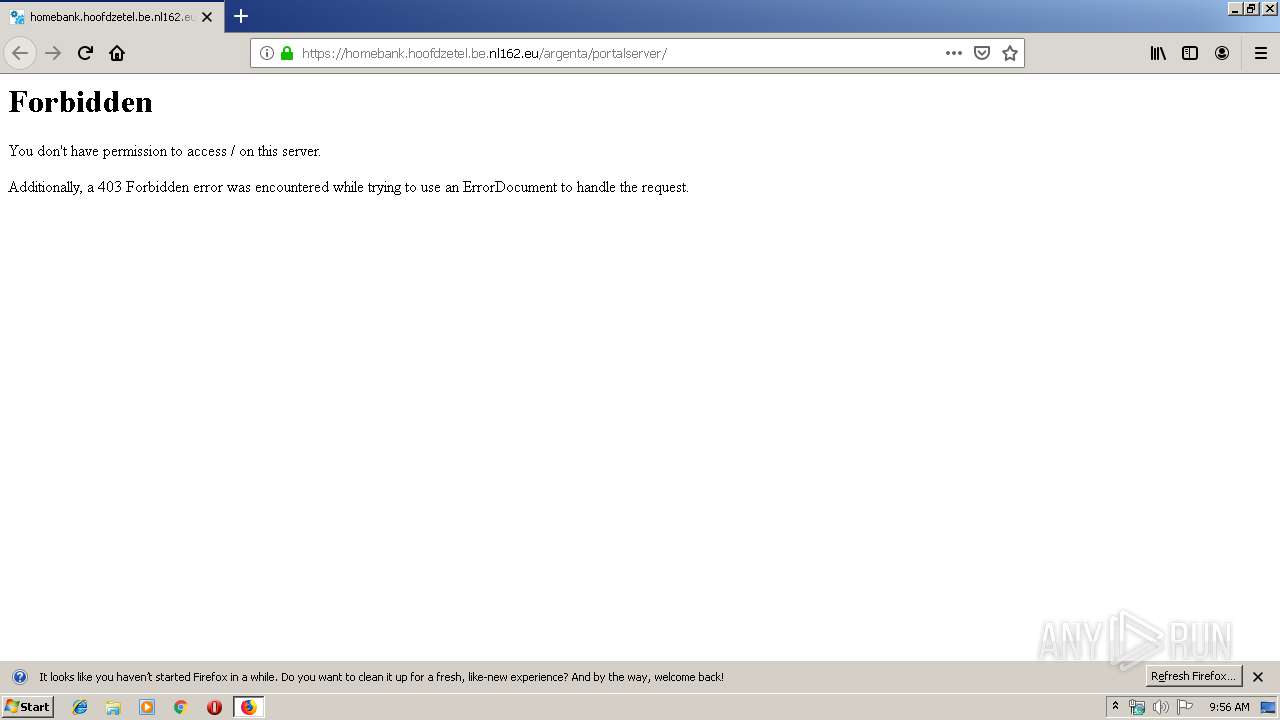Switch to Firefox taskbar button
This screenshot has height=720, width=1280.
[x=248, y=707]
